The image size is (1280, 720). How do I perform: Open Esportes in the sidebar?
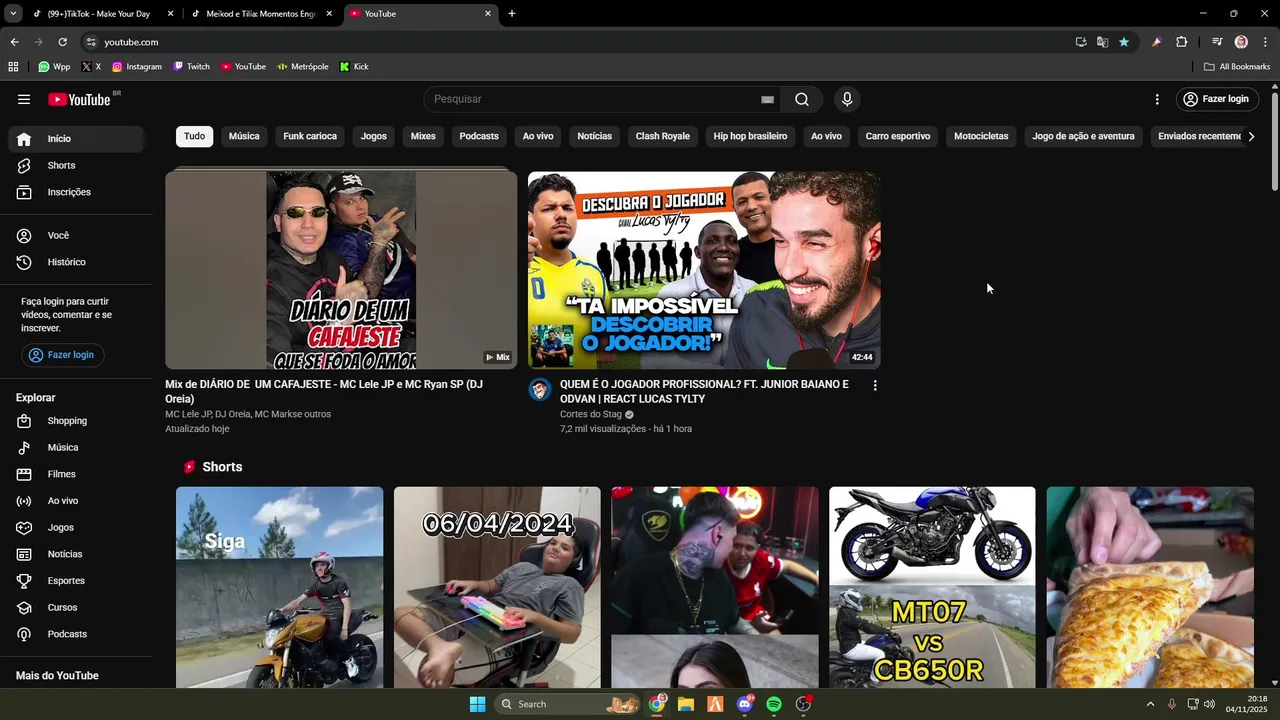click(76, 581)
